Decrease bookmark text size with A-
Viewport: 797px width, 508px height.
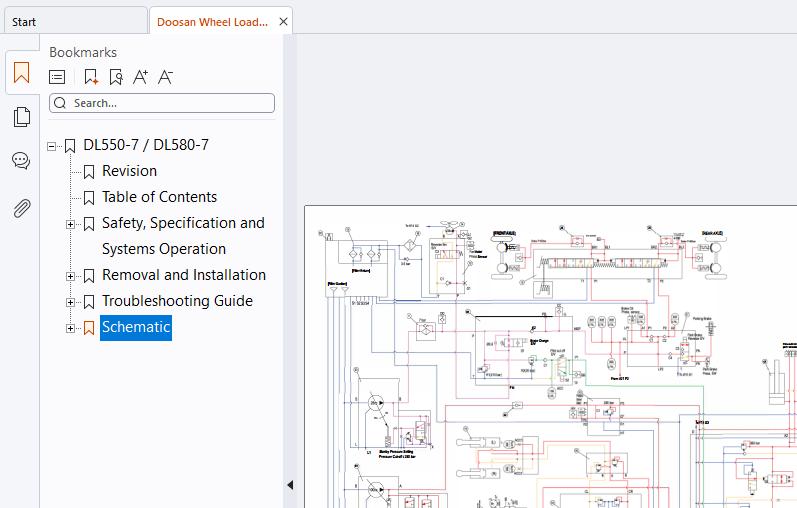click(165, 77)
